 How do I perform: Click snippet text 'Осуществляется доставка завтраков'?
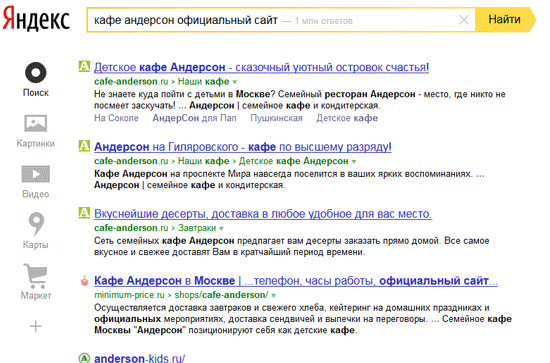coord(173,308)
